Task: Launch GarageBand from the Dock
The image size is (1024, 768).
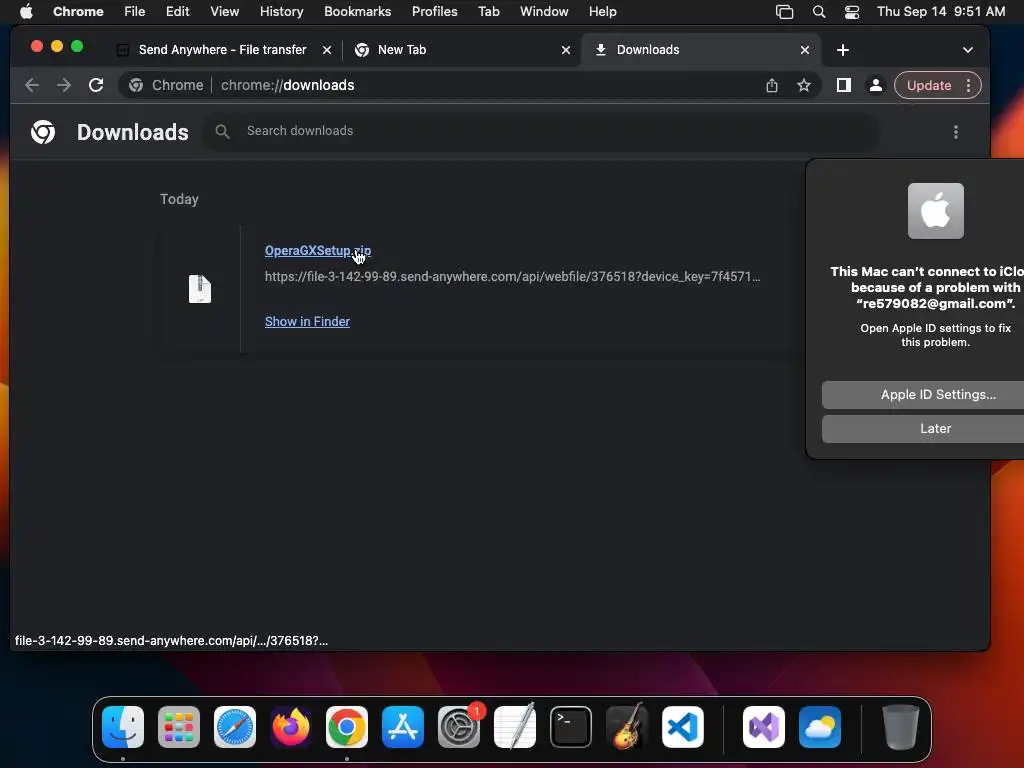Action: tap(627, 727)
